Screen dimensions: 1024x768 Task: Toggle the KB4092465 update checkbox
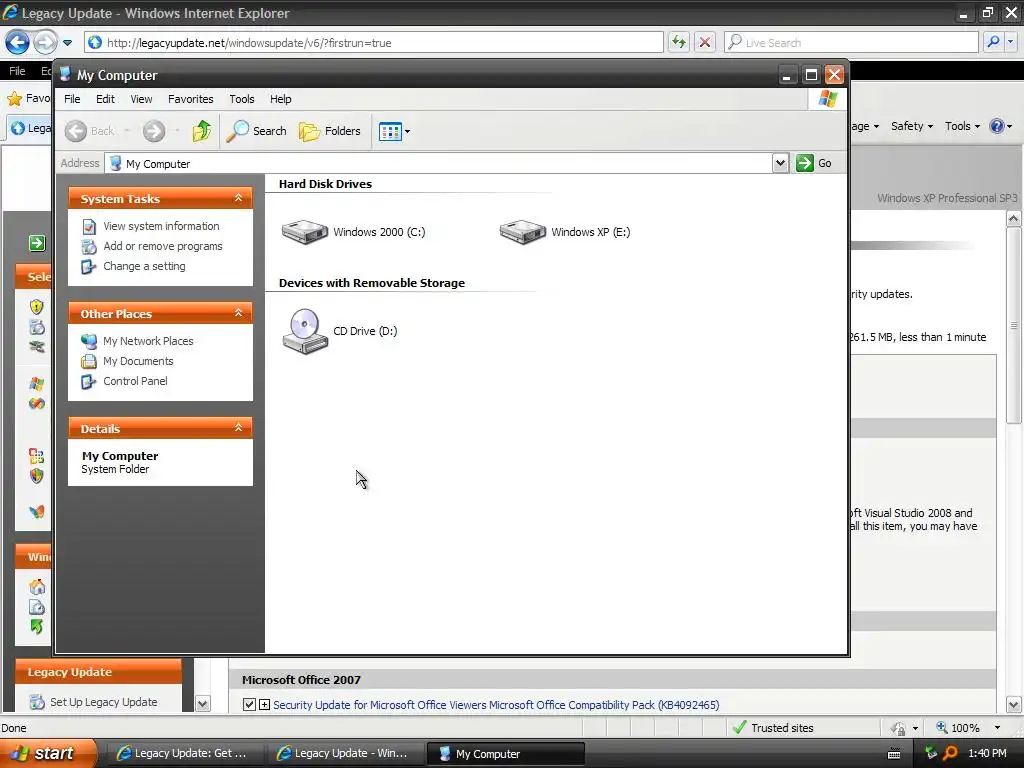click(249, 704)
